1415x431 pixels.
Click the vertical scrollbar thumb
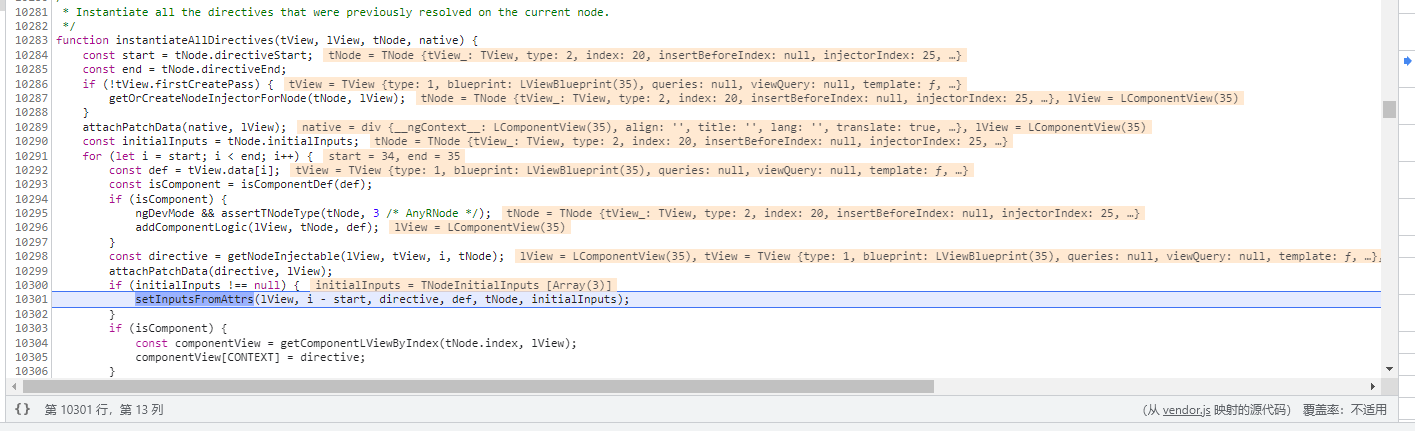(1389, 109)
